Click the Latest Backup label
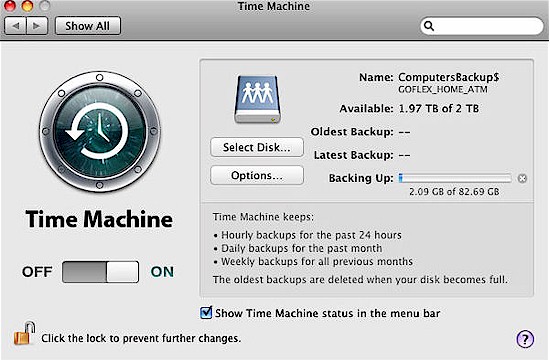 pos(354,155)
